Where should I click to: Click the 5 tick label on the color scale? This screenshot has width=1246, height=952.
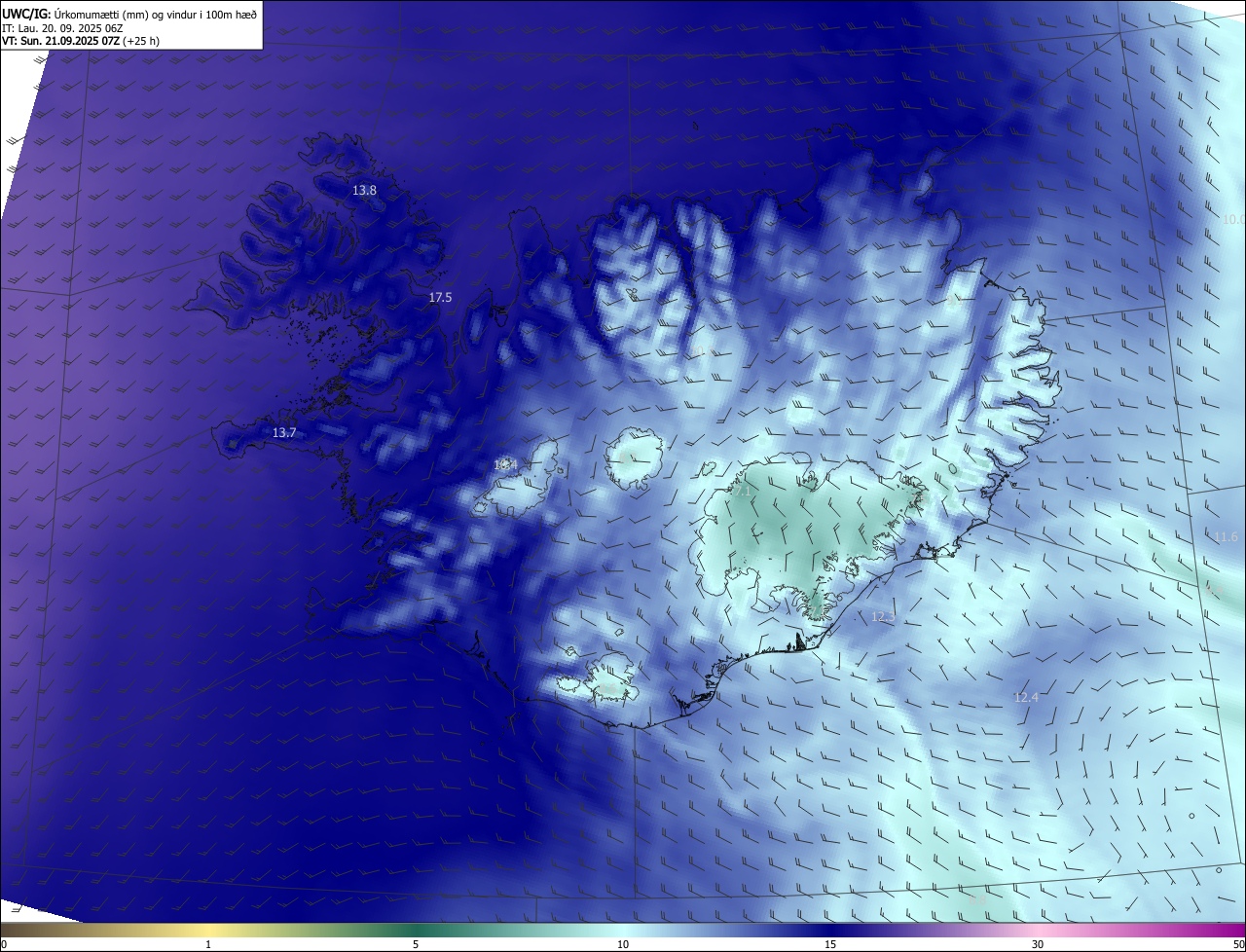click(416, 944)
